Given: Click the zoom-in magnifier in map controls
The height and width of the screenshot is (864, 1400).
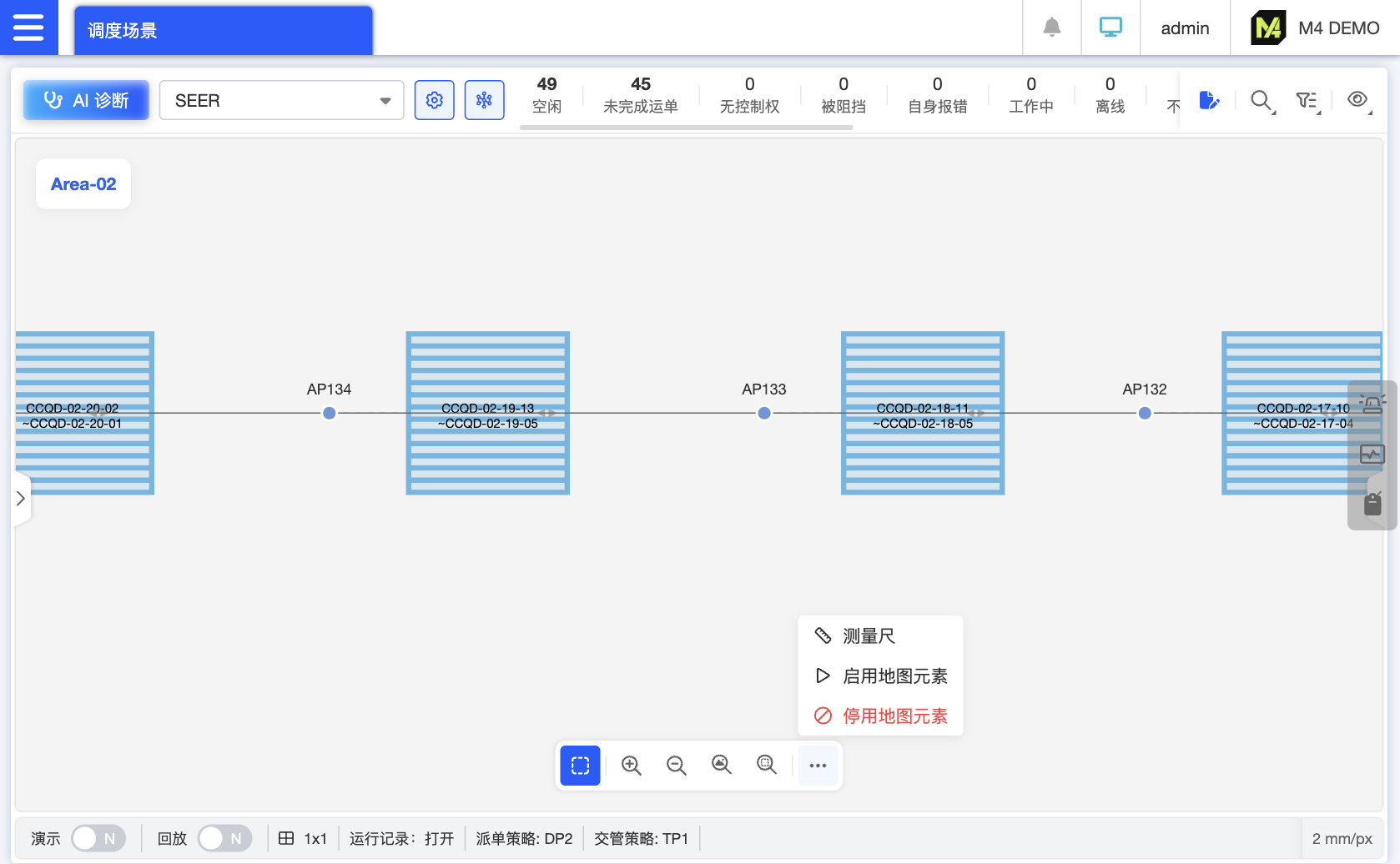Looking at the screenshot, I should click(631, 765).
